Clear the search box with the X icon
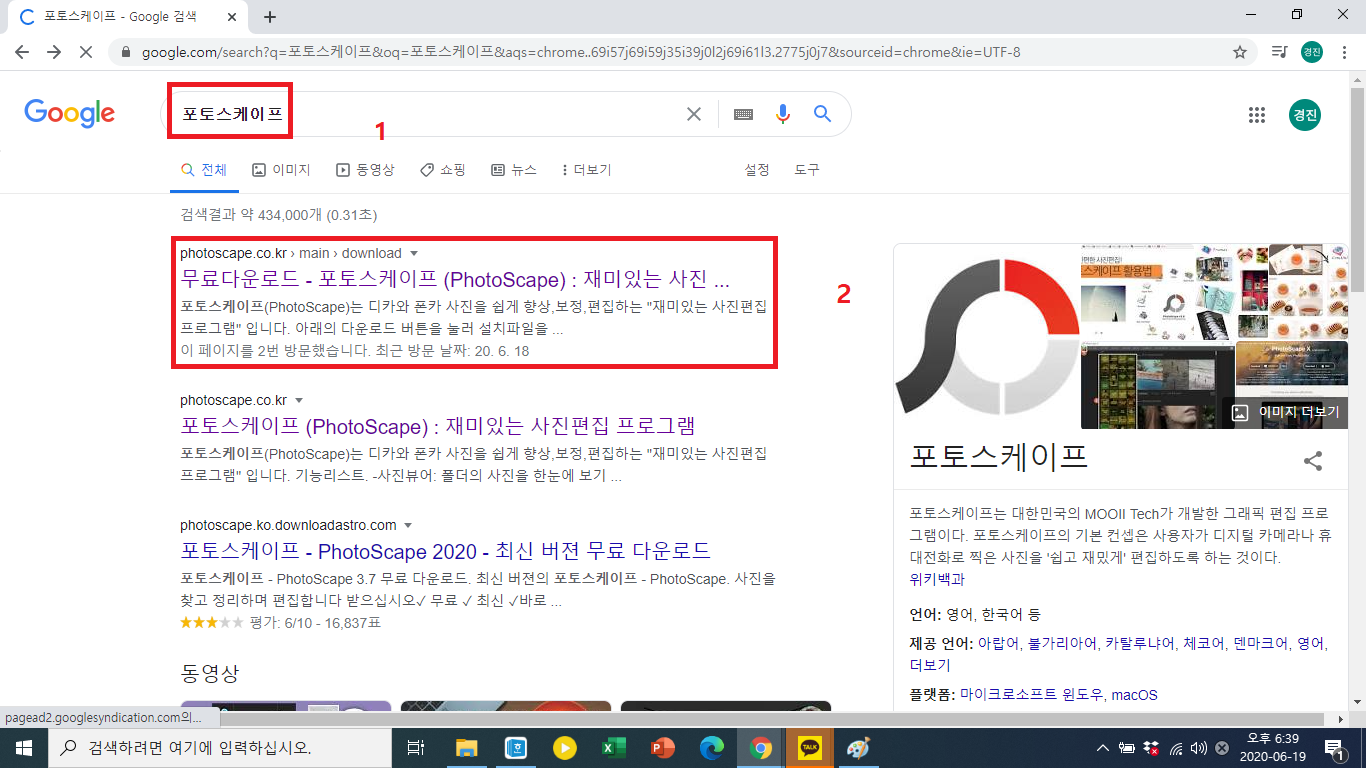This screenshot has height=768, width=1366. 694,114
